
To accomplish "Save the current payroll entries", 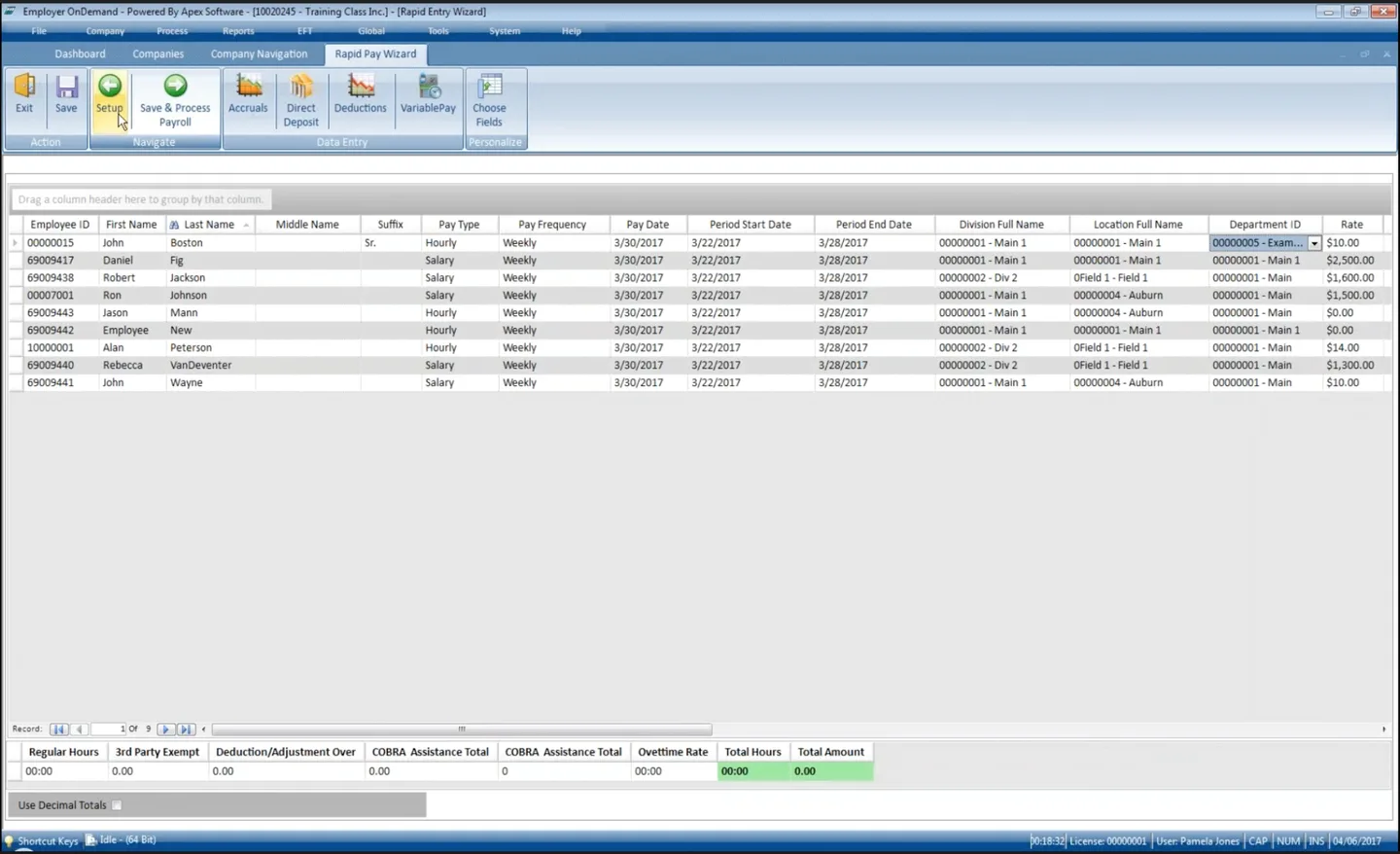I will [x=65, y=95].
